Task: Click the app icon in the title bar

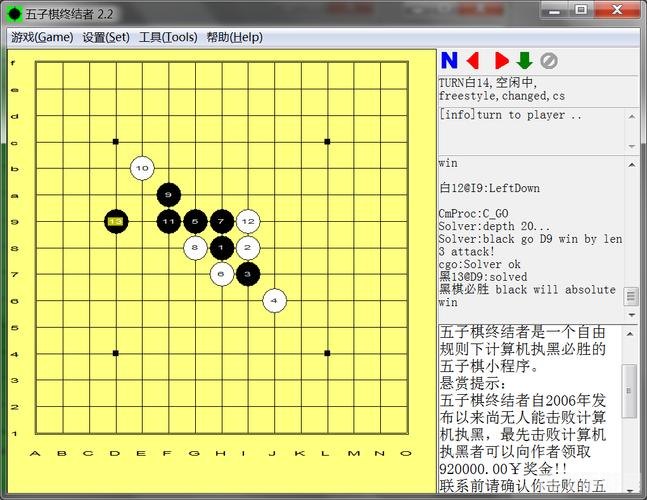Action: pos(14,14)
